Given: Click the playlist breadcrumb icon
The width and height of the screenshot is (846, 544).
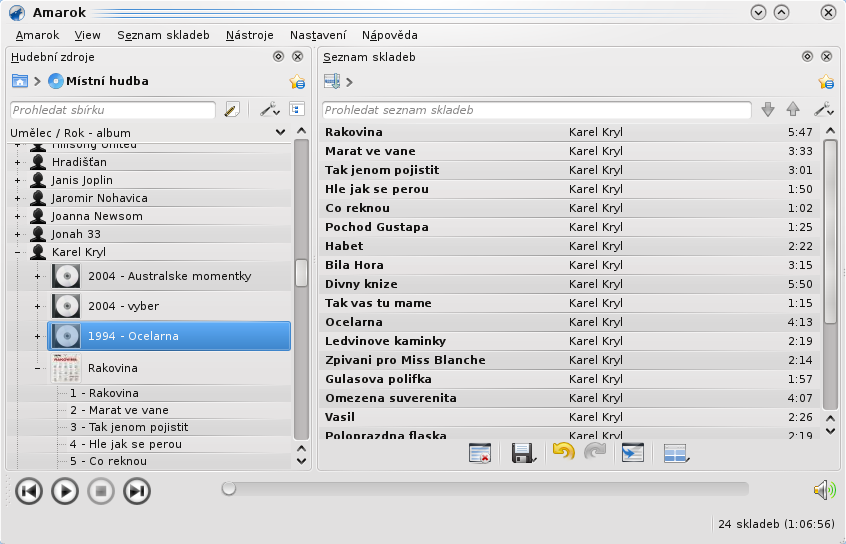Looking at the screenshot, I should click(x=332, y=81).
